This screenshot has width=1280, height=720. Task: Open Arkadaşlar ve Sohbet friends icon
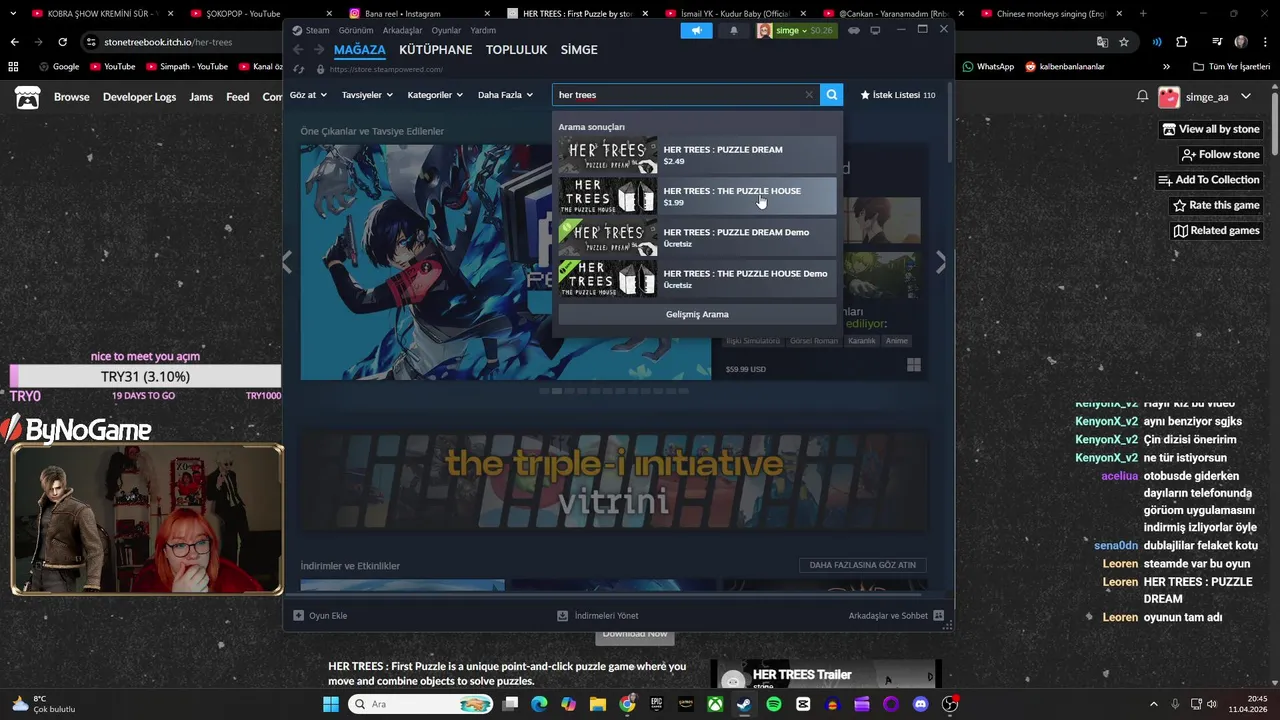click(938, 616)
